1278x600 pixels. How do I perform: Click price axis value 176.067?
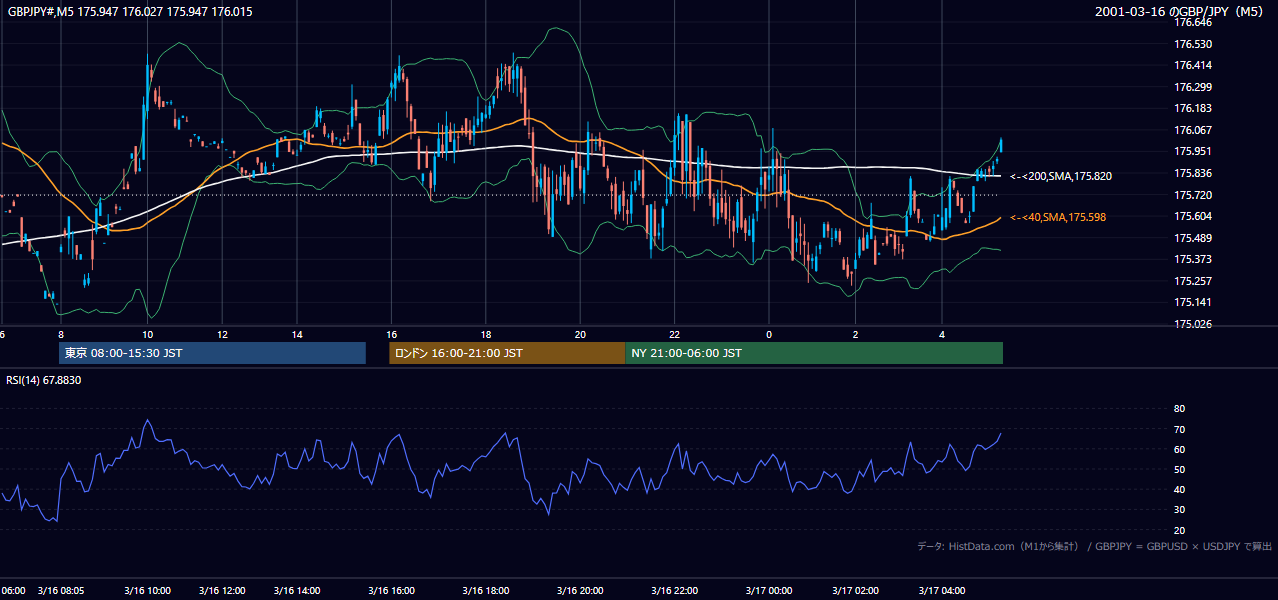(1193, 130)
